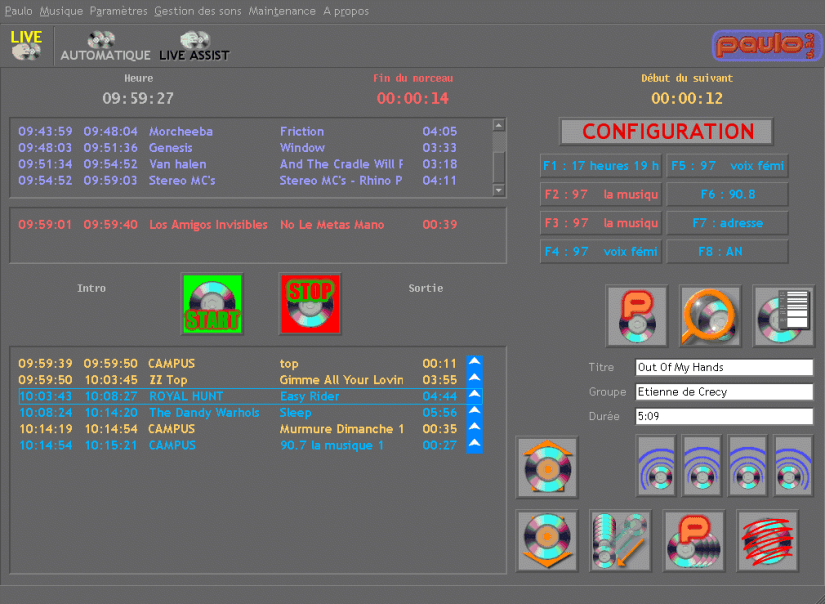Screen dimensions: 825x604
Task: Select the stacked Paulo discs icon
Action: click(694, 540)
